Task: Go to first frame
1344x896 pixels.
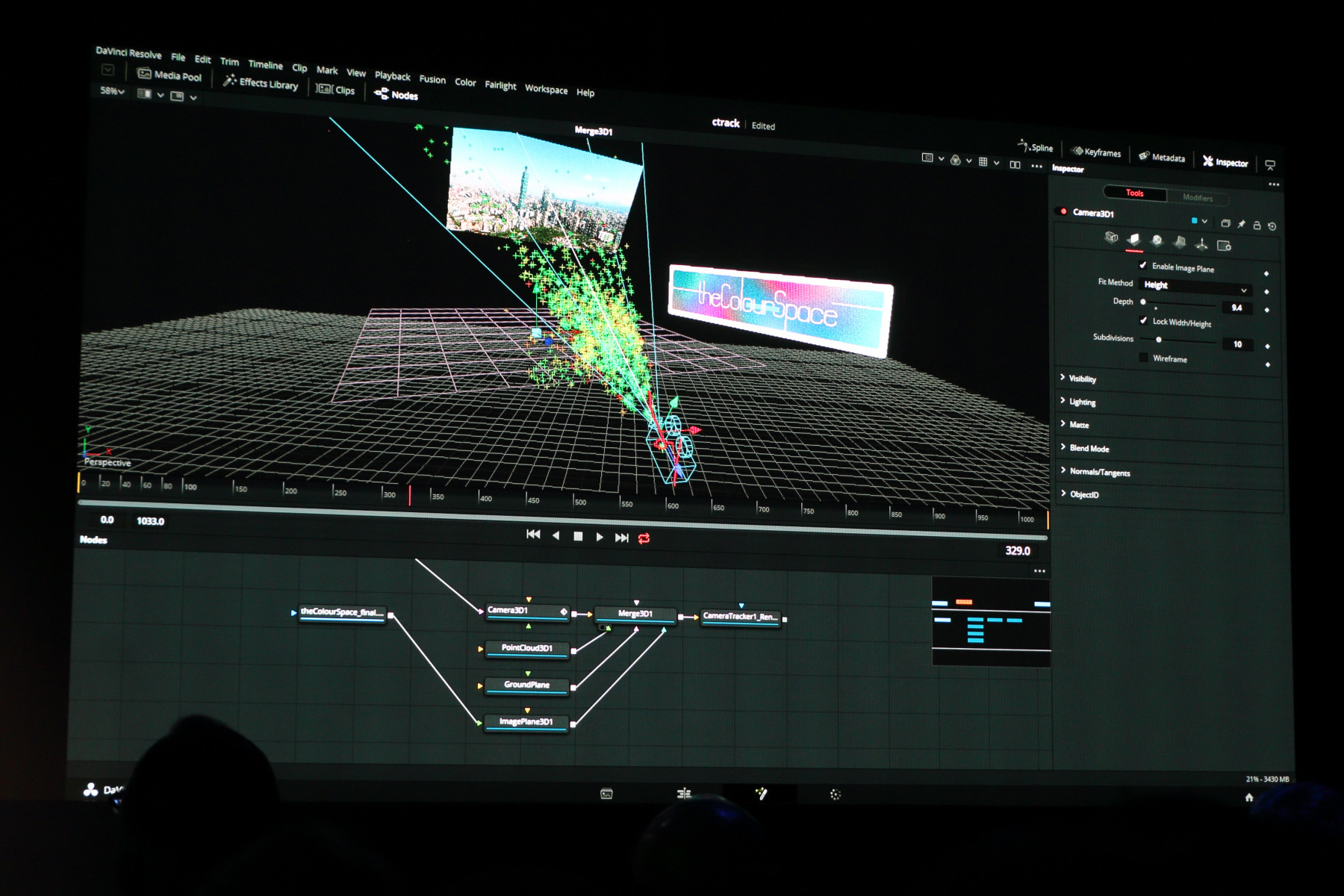Action: (533, 534)
